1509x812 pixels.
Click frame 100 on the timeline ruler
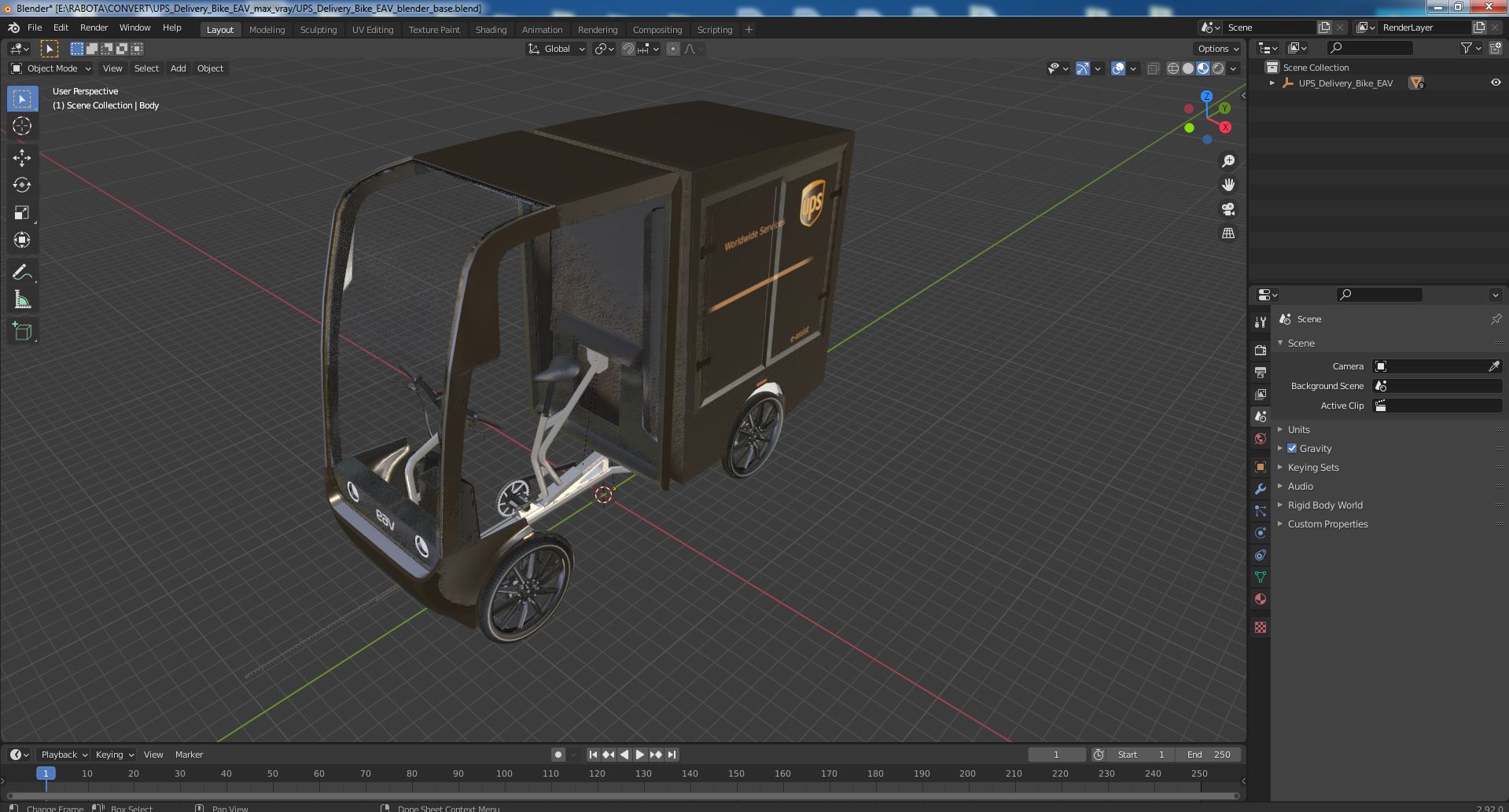click(x=504, y=773)
